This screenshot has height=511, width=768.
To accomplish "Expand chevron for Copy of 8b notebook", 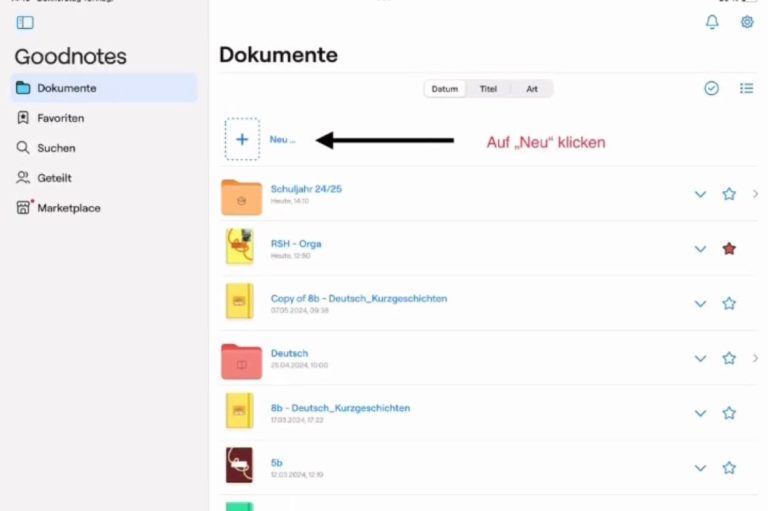I will tap(700, 304).
